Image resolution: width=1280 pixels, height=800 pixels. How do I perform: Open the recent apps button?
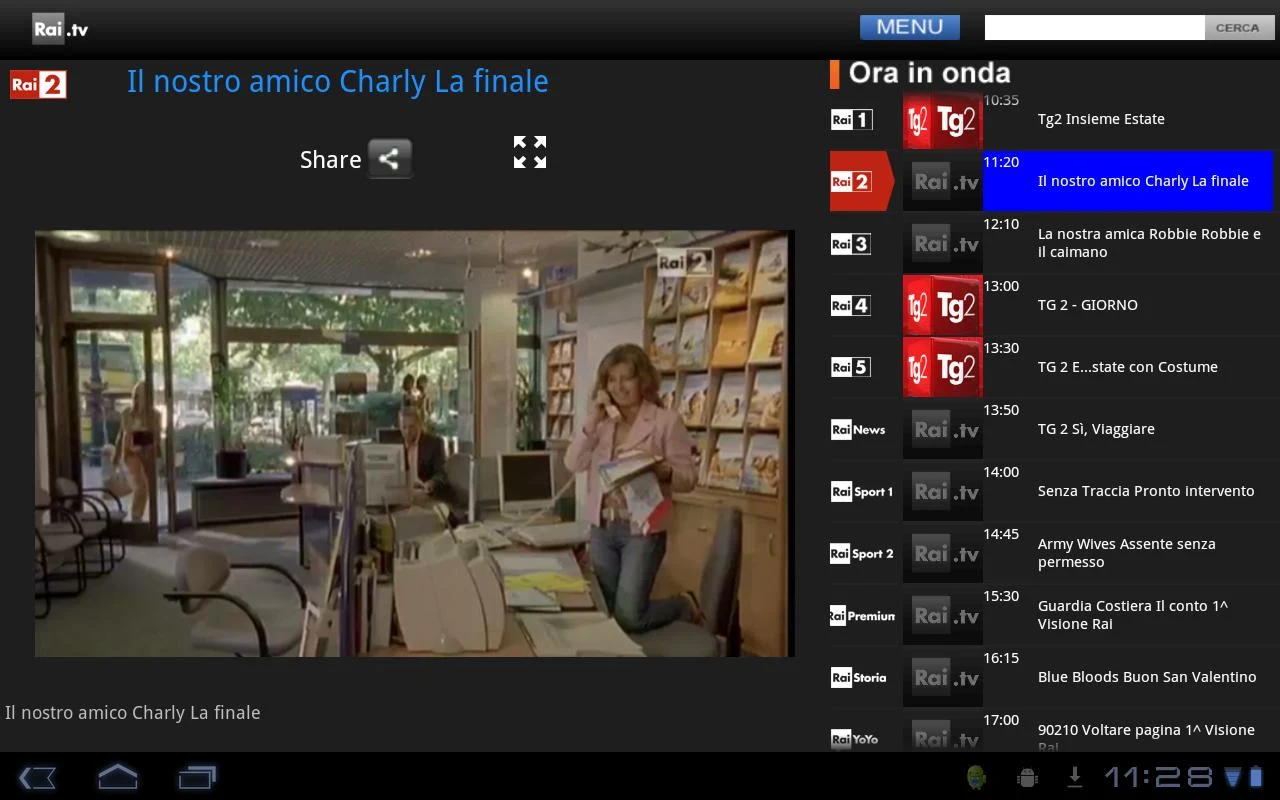[x=197, y=777]
